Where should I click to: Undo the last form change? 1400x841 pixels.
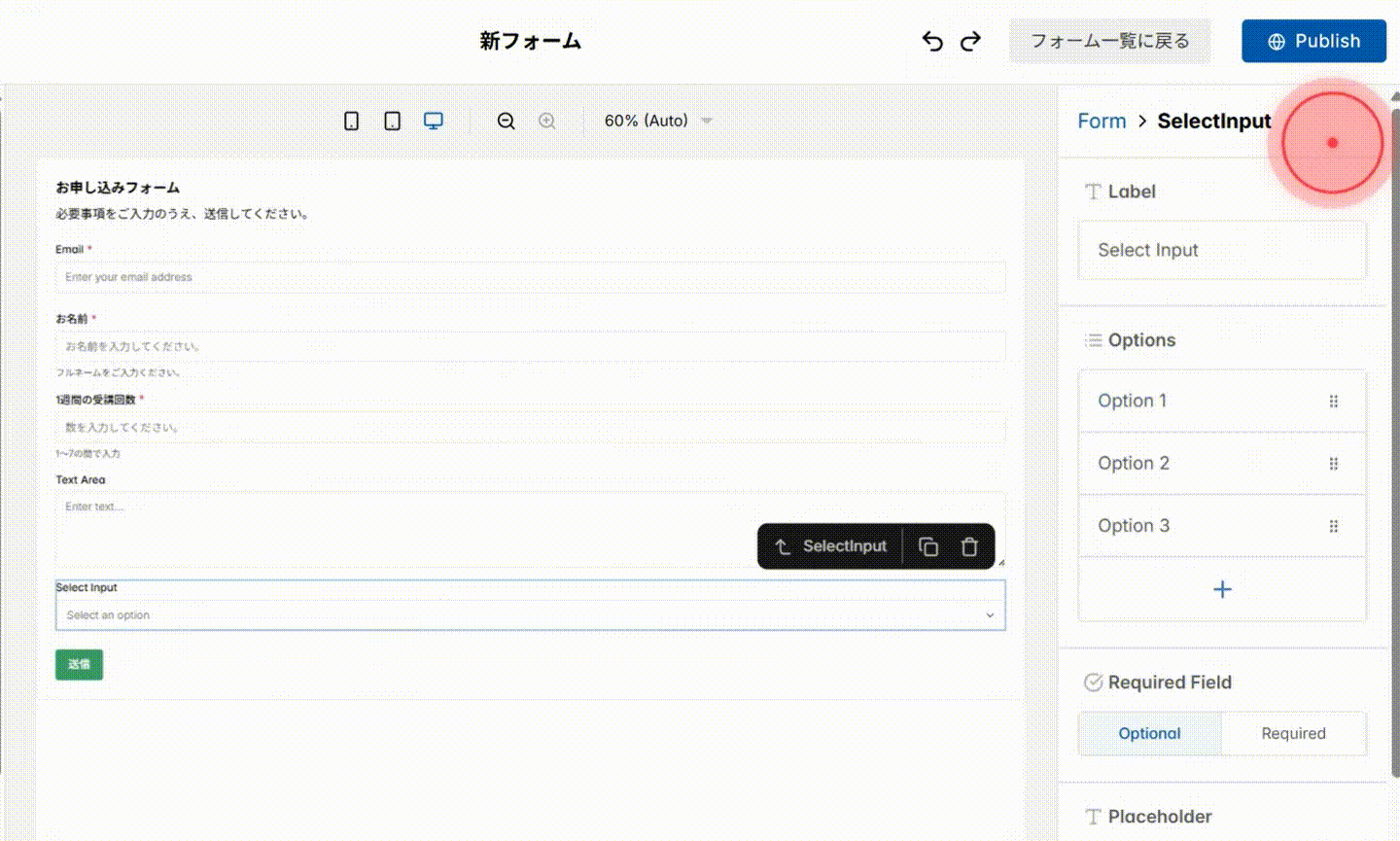(x=930, y=41)
